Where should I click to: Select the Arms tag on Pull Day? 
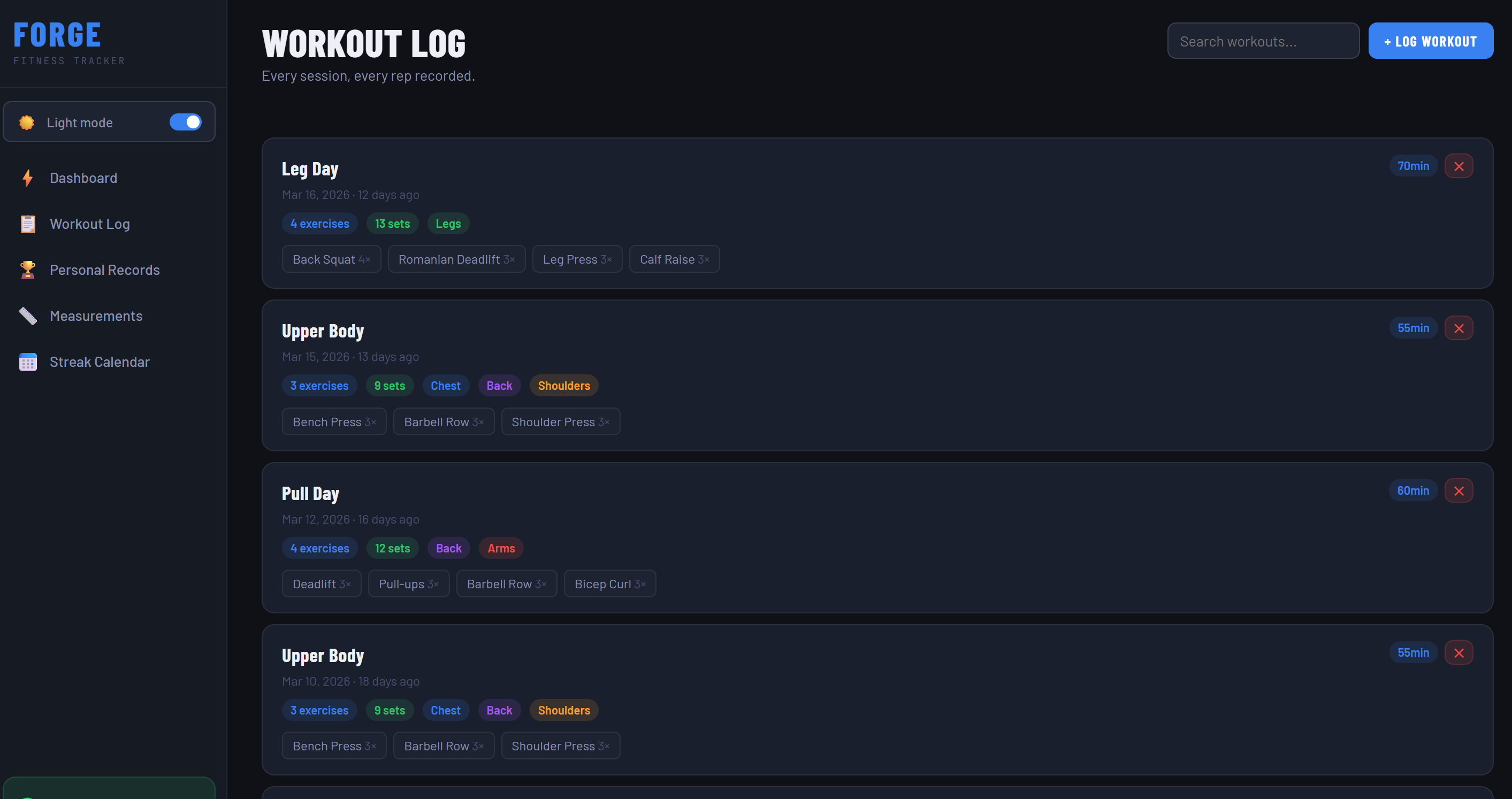(501, 548)
